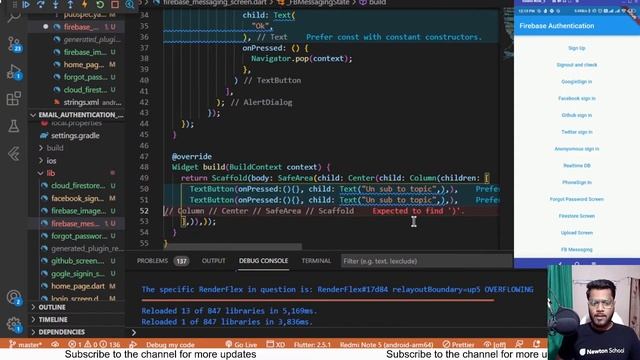Image resolution: width=640 pixels, height=360 pixels.
Task: Tap Upload Screen on the emulator
Action: pyautogui.click(x=577, y=233)
